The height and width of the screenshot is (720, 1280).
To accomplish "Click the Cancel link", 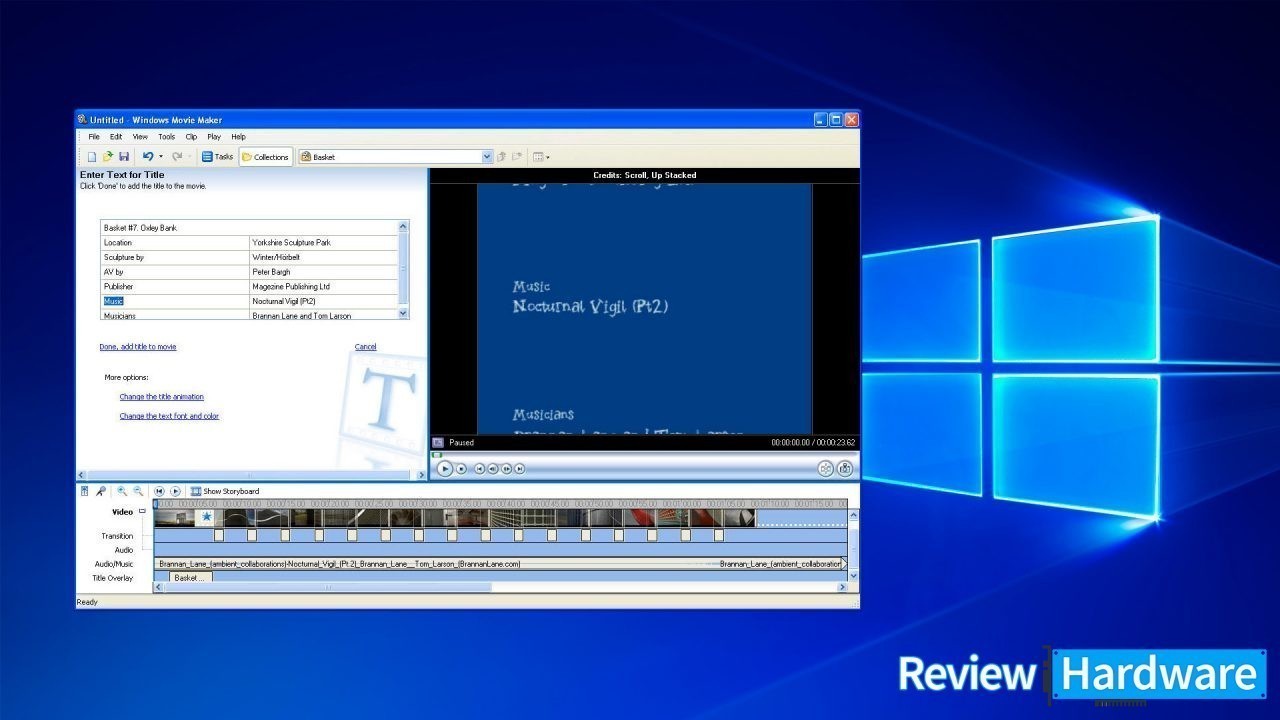I will 366,347.
